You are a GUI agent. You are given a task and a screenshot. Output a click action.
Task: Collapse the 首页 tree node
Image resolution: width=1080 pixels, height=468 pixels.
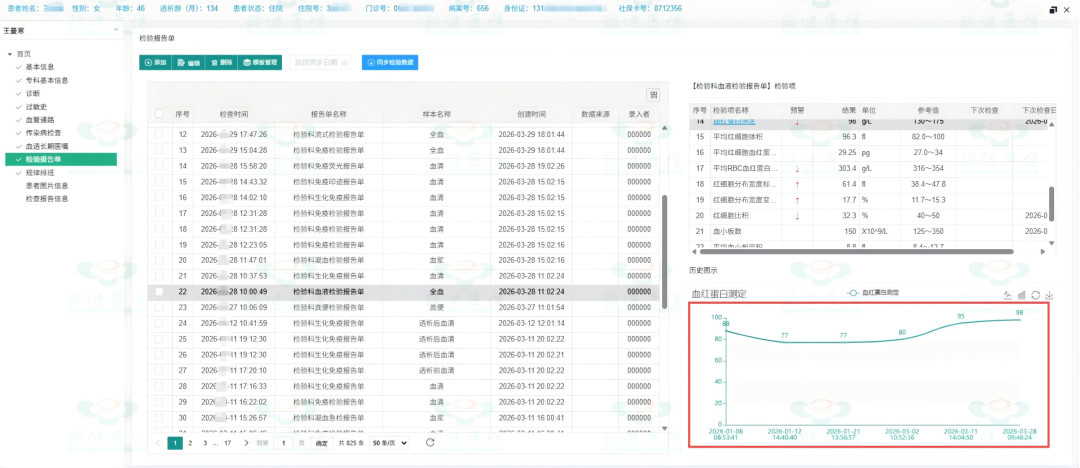(x=10, y=54)
